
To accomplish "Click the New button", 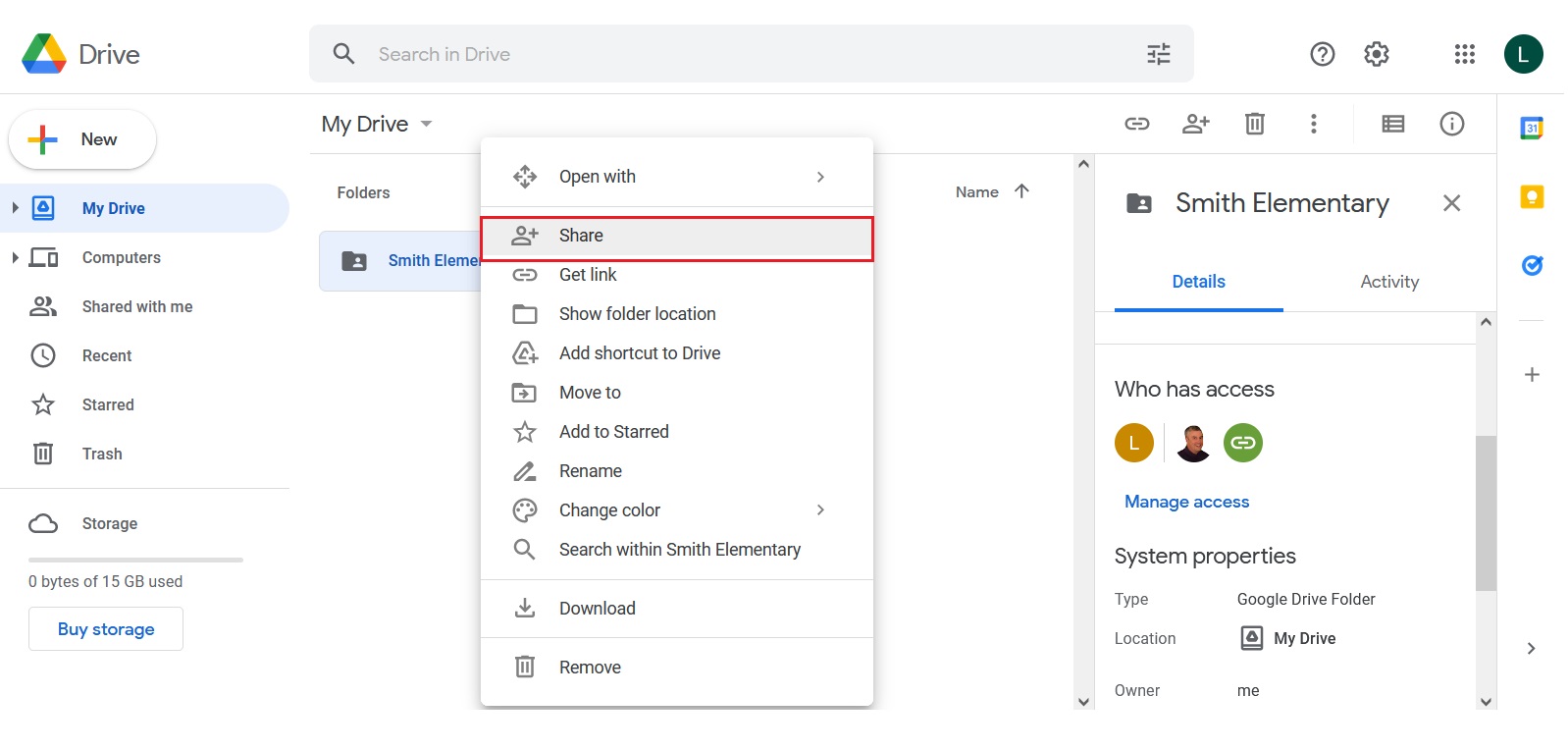I will [82, 139].
